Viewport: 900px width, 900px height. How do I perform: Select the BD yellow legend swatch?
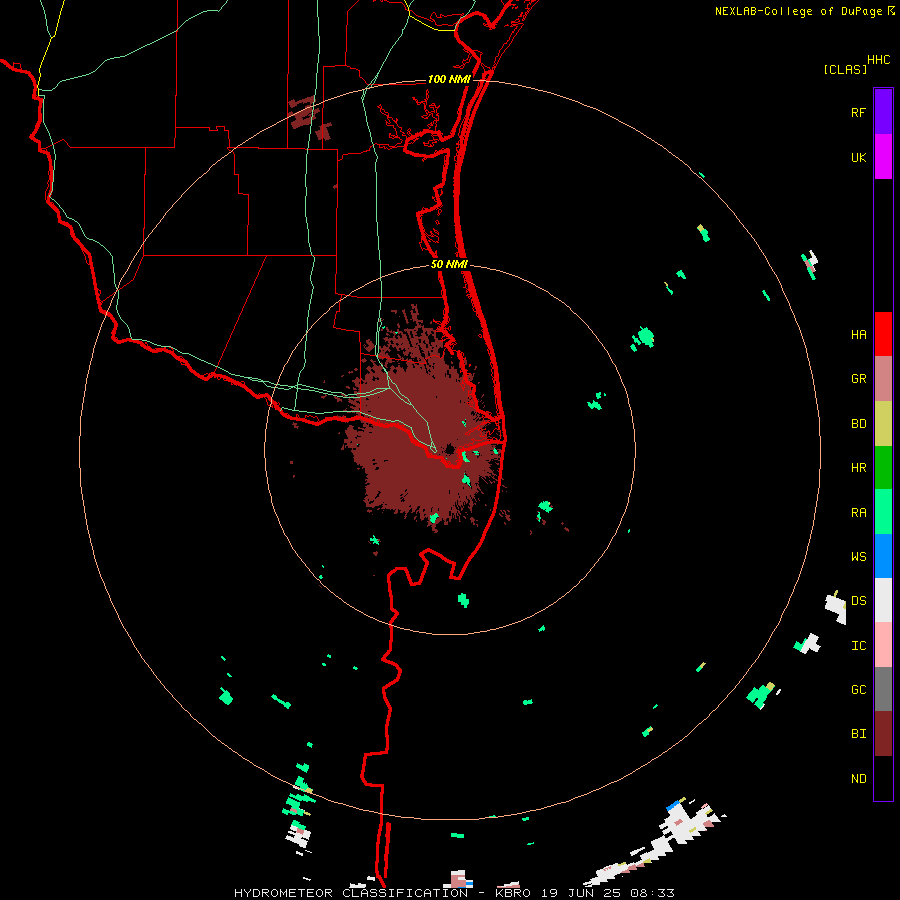pos(883,424)
